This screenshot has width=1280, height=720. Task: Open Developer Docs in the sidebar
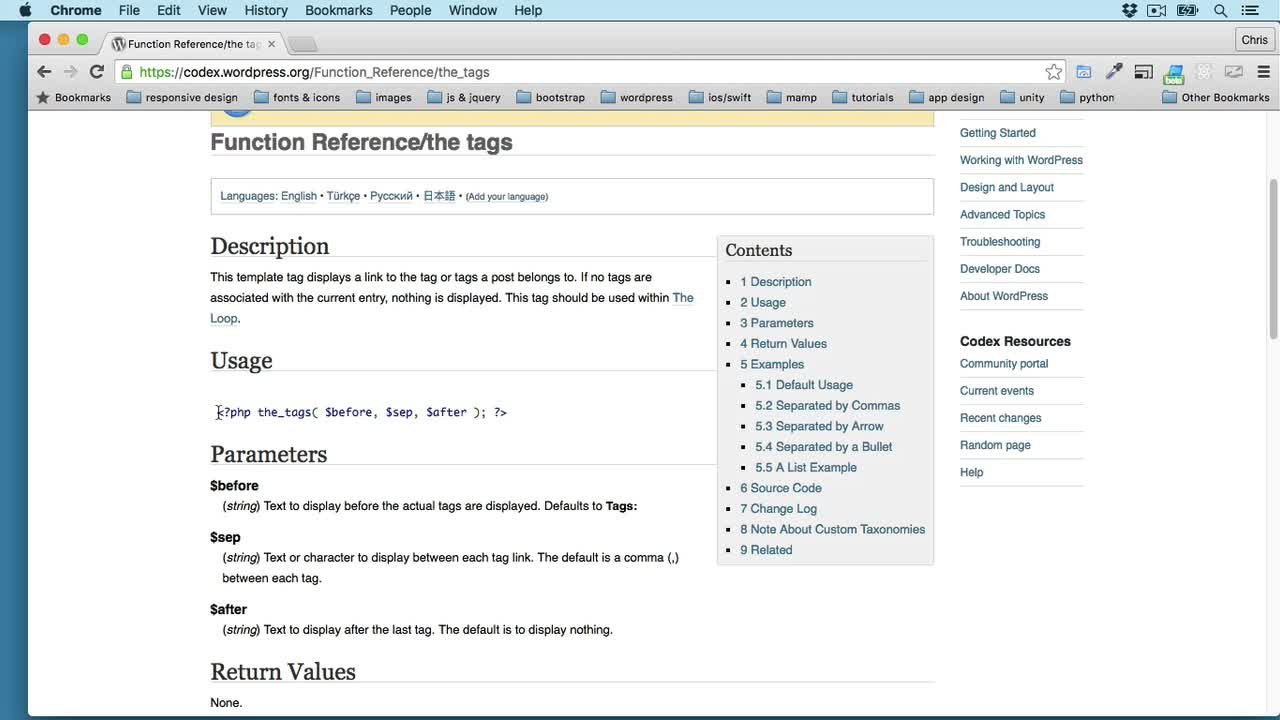coord(1000,269)
